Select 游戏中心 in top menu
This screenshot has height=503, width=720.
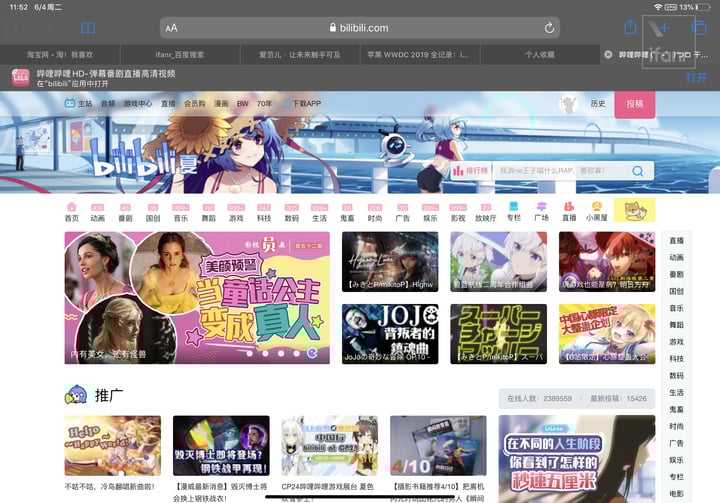138,104
